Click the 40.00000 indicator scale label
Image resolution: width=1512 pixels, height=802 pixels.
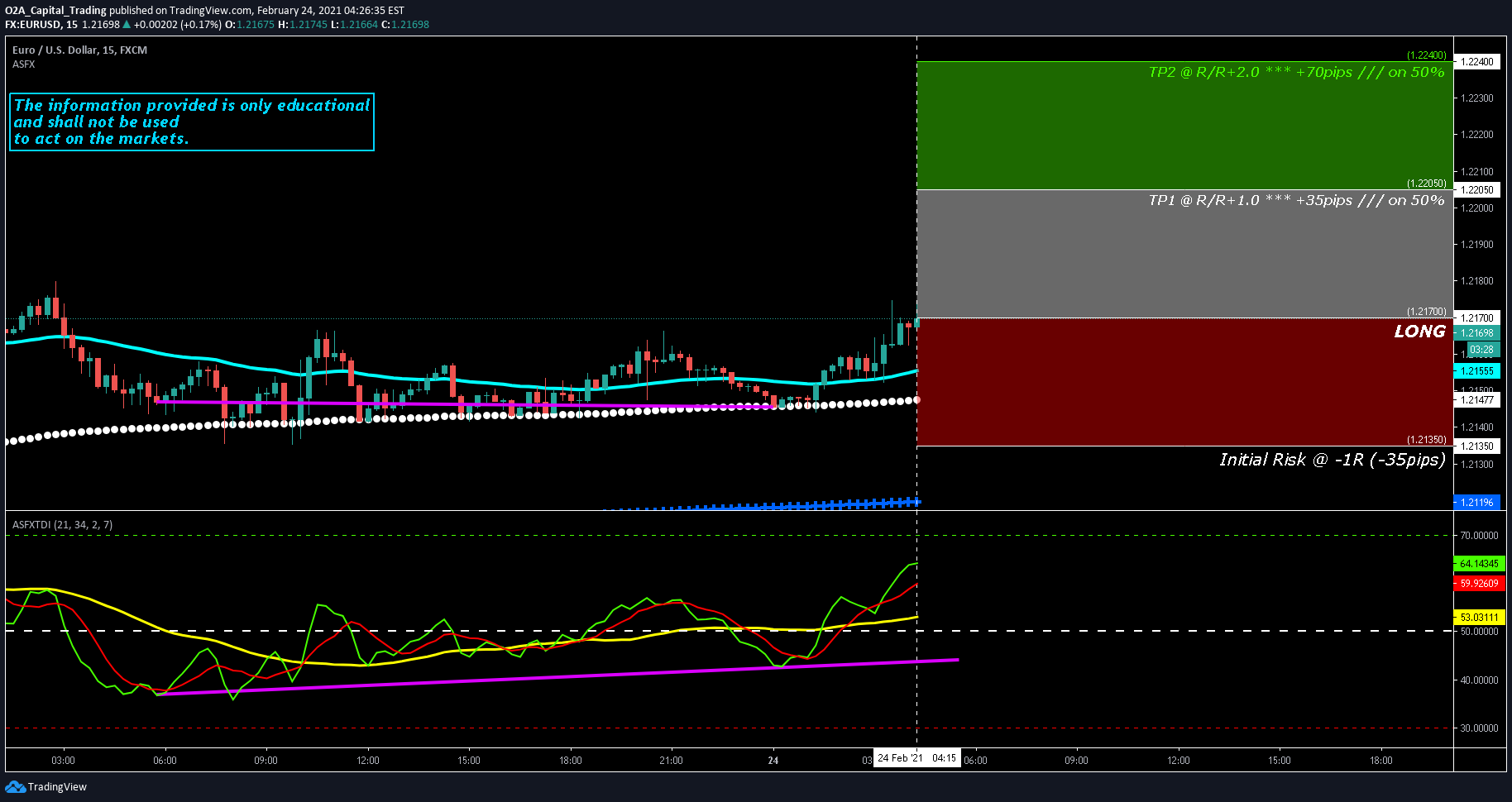[1479, 680]
